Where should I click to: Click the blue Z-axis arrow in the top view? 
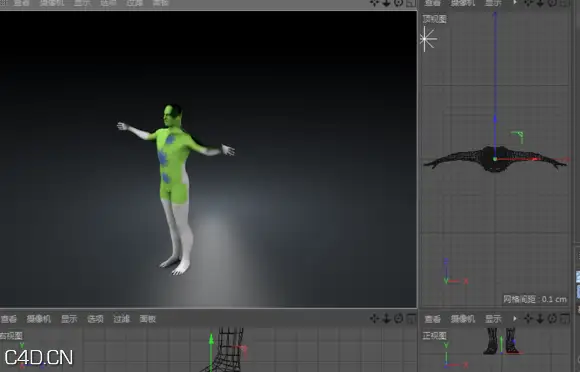495,119
